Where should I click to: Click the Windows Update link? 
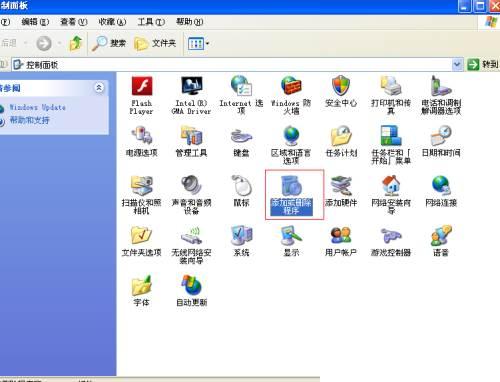[37, 107]
